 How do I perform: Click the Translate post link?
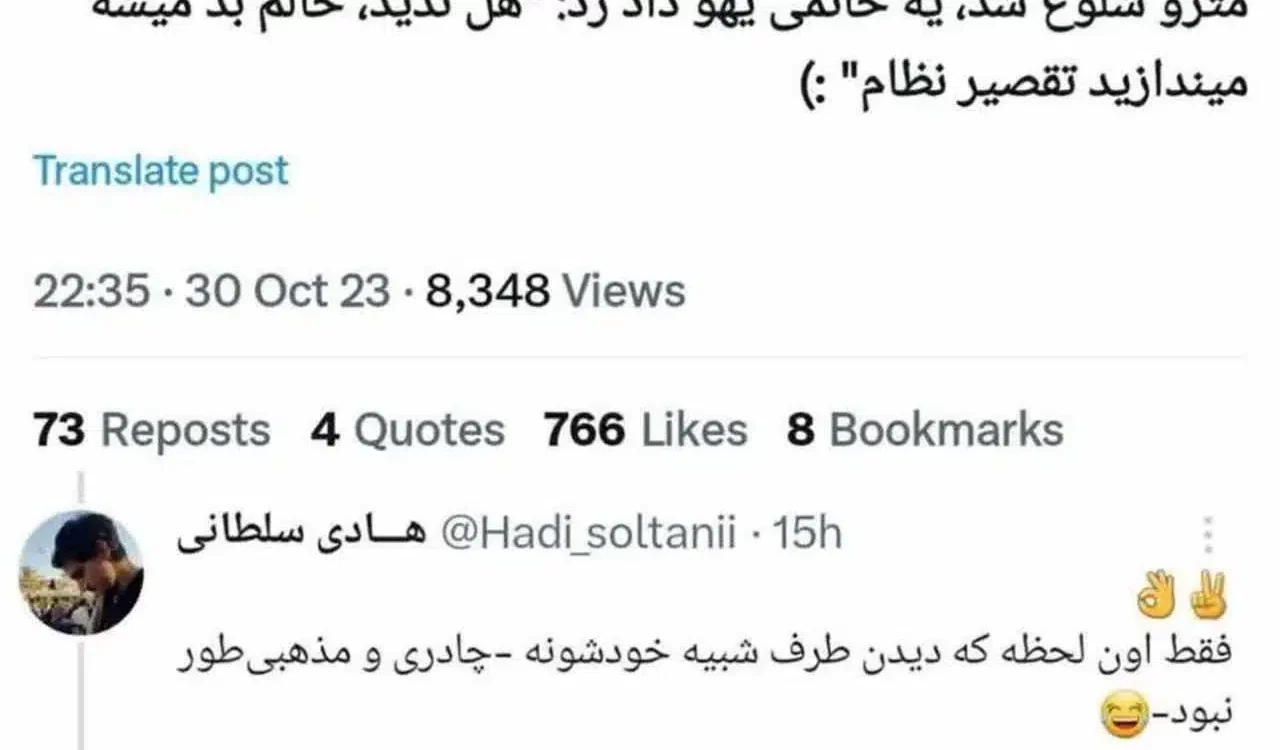pos(161,171)
